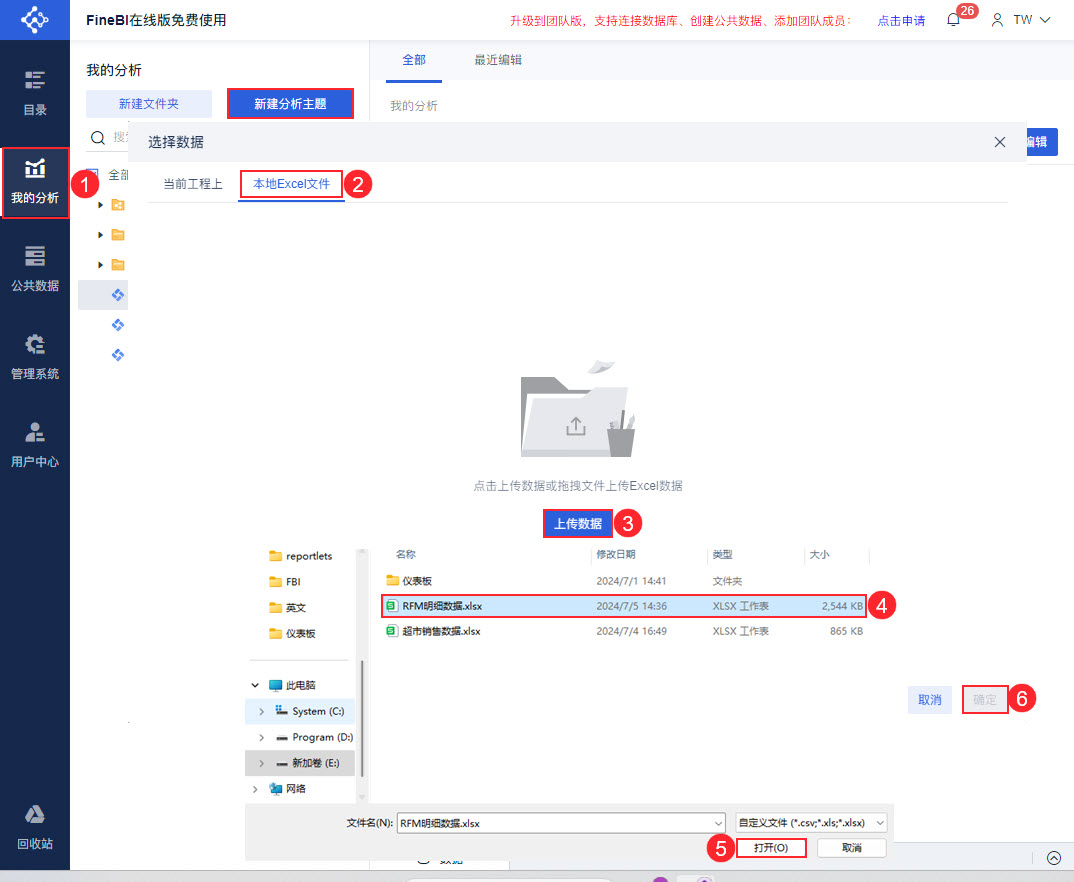
Task: Select the 此电脑 computer icon
Action: point(275,685)
